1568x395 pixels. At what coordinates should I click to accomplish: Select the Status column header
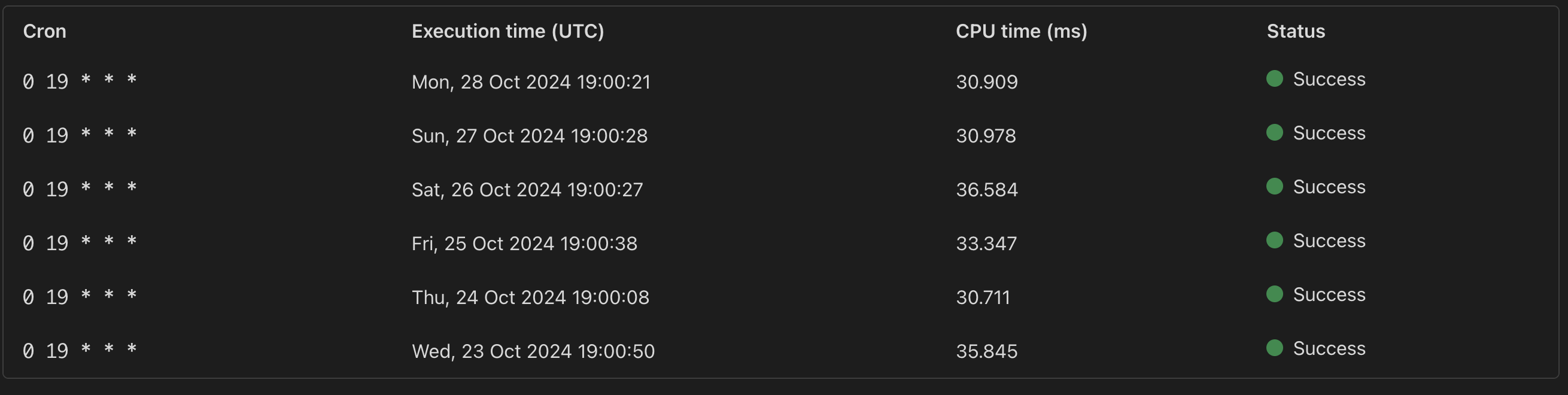[1296, 31]
